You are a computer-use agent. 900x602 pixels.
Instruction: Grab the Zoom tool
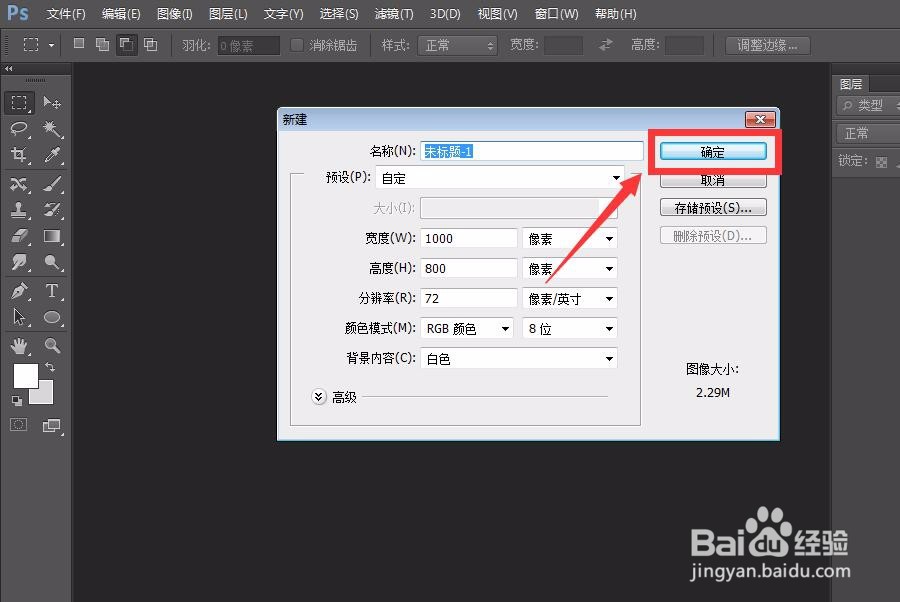tap(52, 345)
